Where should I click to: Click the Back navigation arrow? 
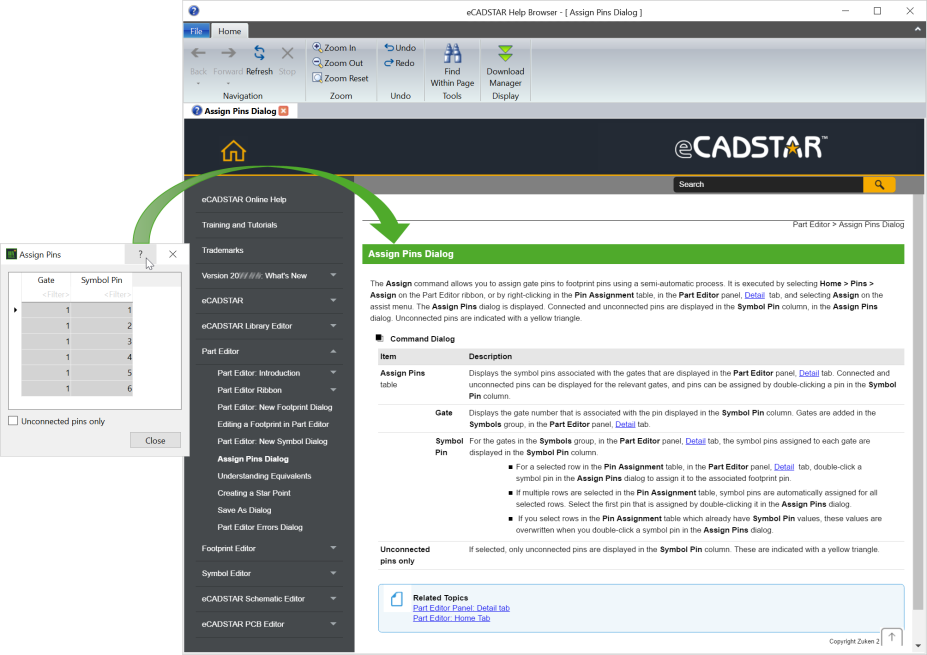click(198, 53)
